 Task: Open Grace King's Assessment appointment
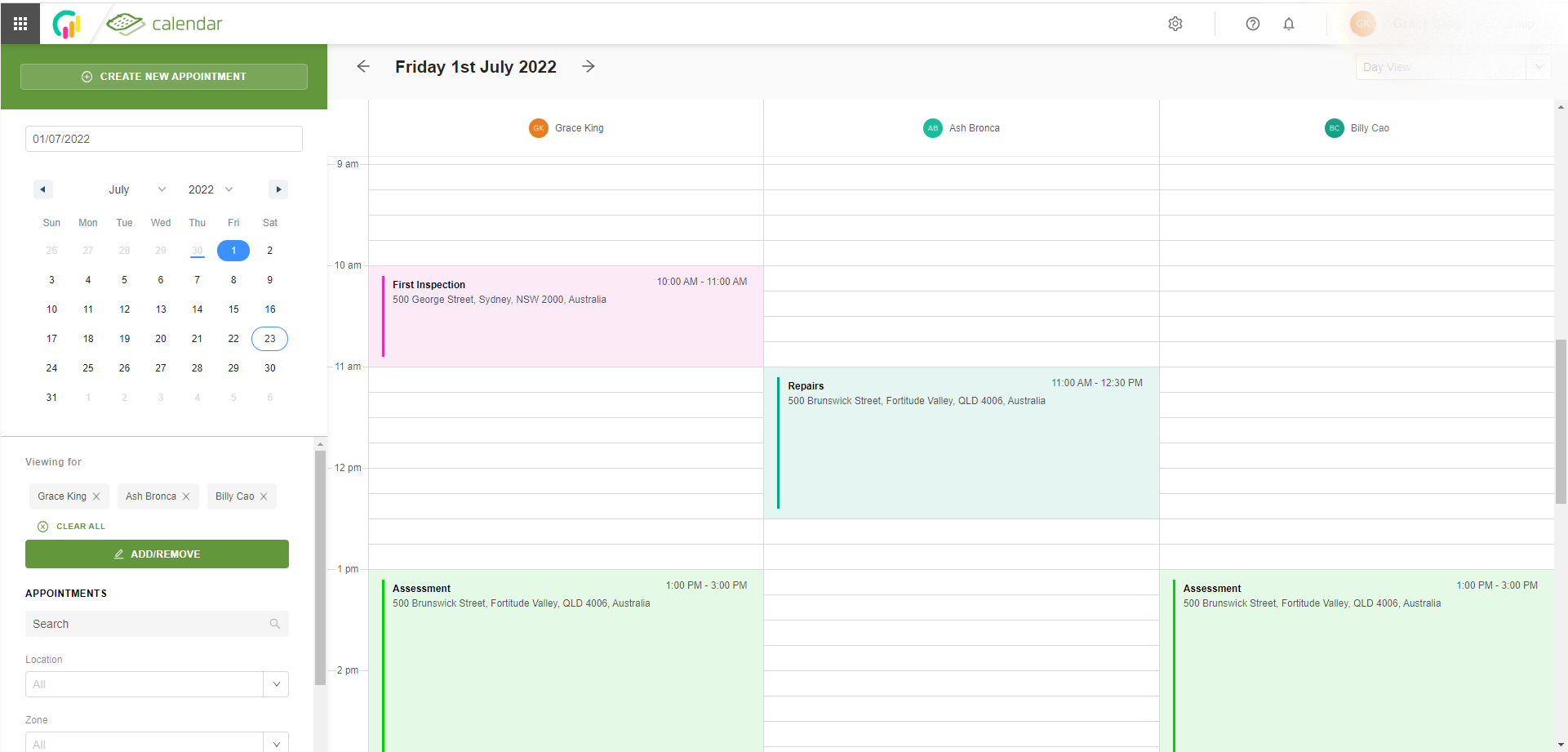(x=566, y=661)
